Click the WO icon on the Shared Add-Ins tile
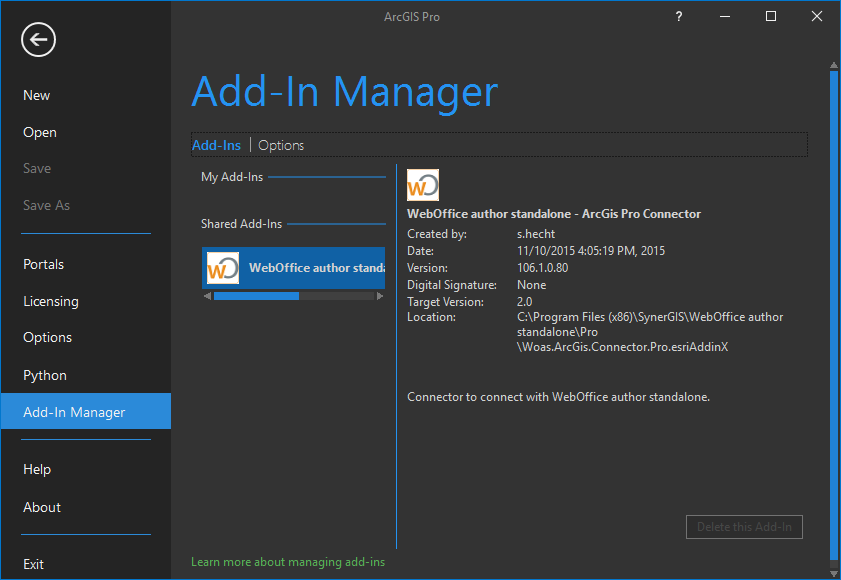This screenshot has width=841, height=580. click(223, 267)
